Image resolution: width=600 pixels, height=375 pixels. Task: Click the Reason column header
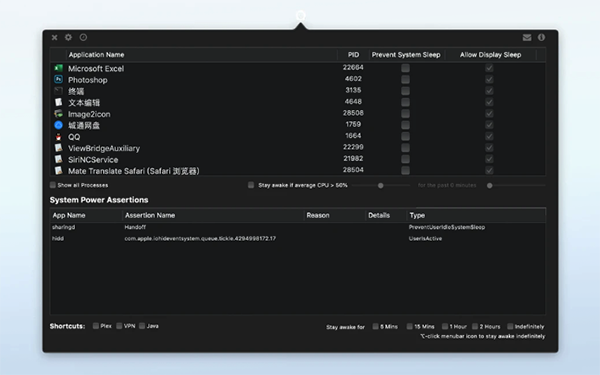point(318,215)
